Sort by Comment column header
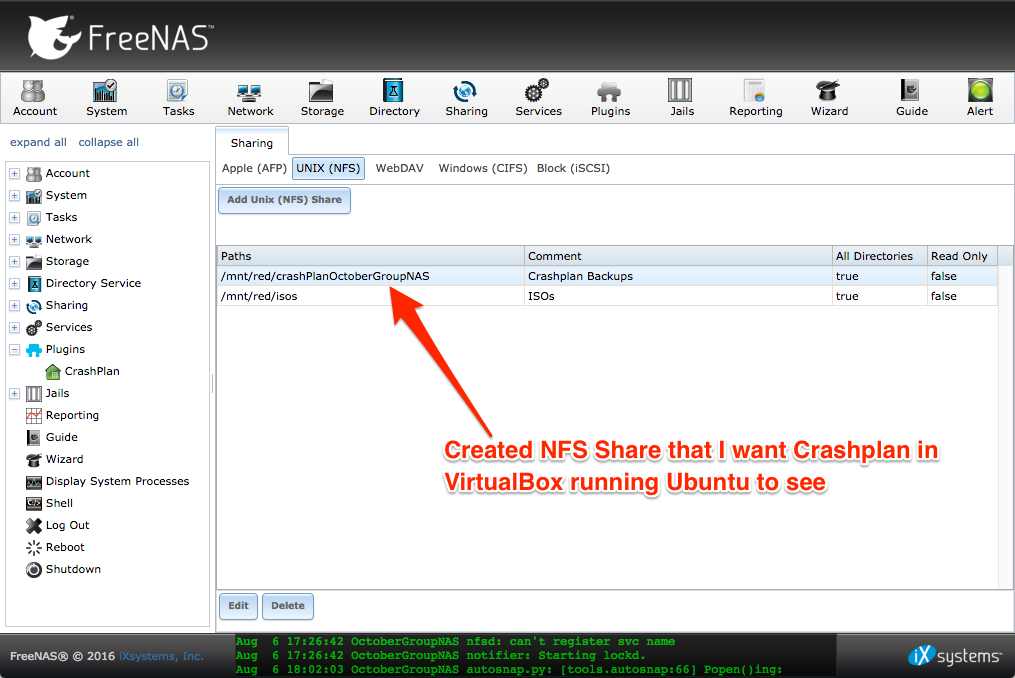 [678, 256]
